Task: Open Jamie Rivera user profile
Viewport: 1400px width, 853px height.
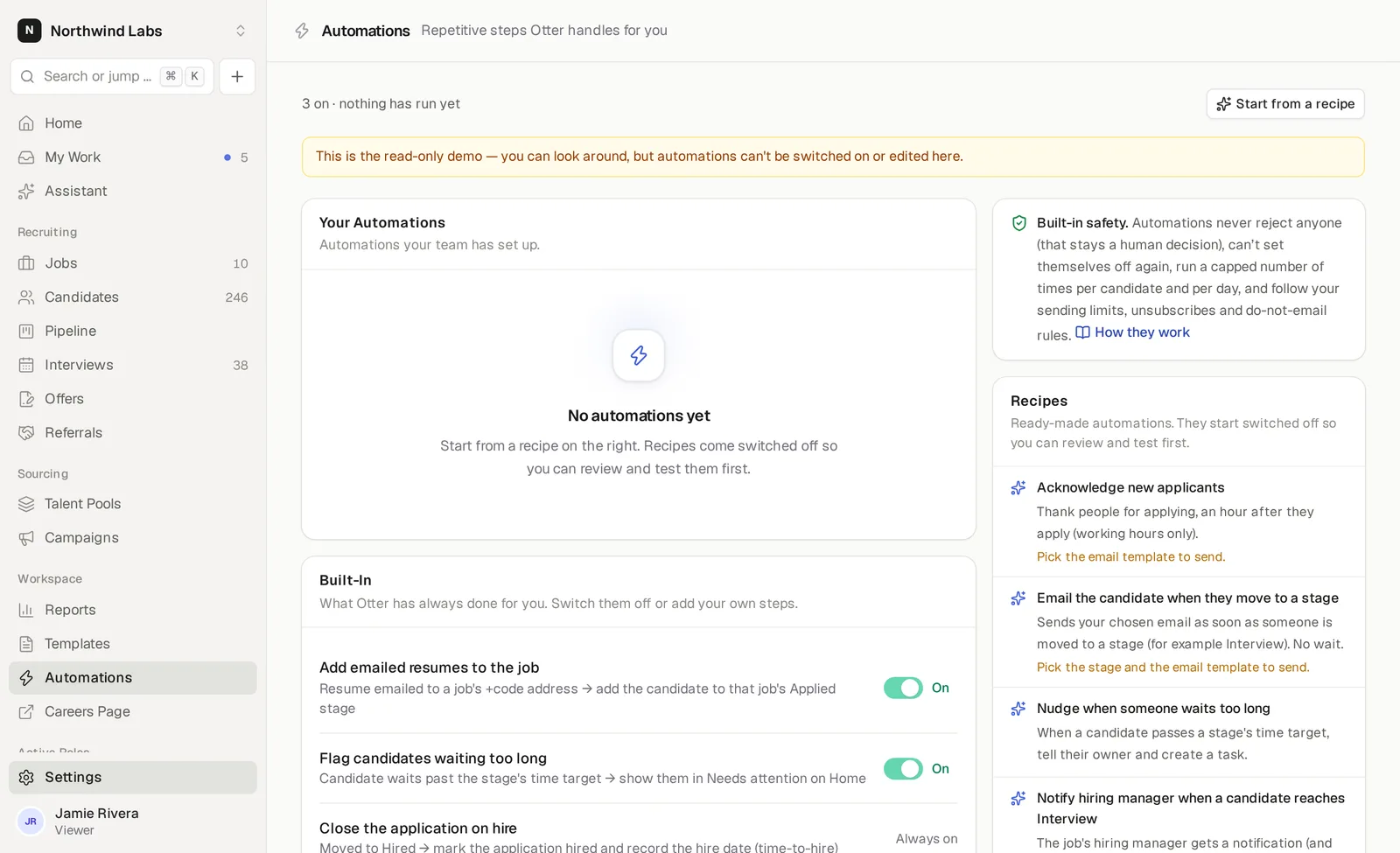Action: click(x=133, y=822)
